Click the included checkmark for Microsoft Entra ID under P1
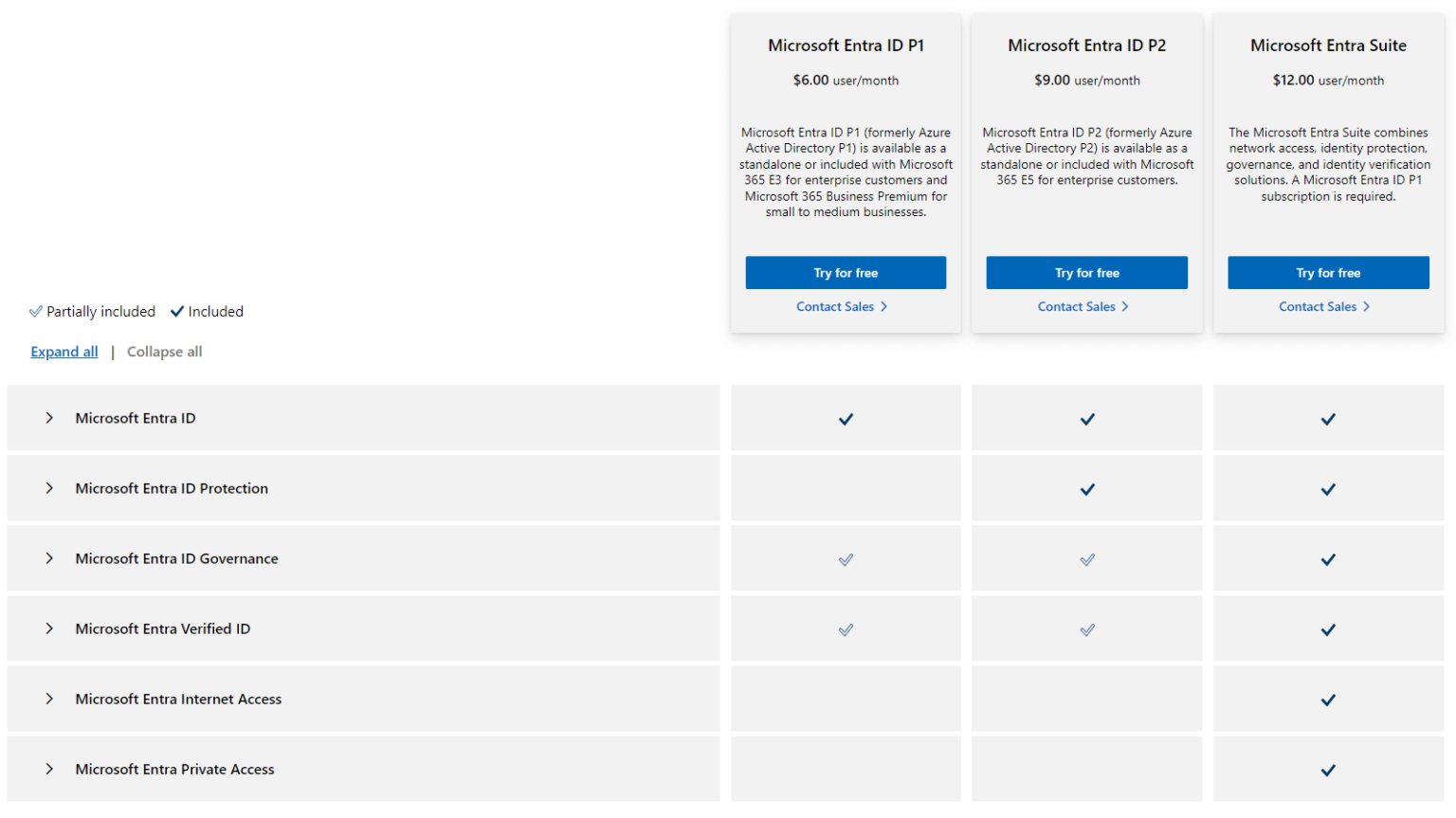 click(846, 418)
